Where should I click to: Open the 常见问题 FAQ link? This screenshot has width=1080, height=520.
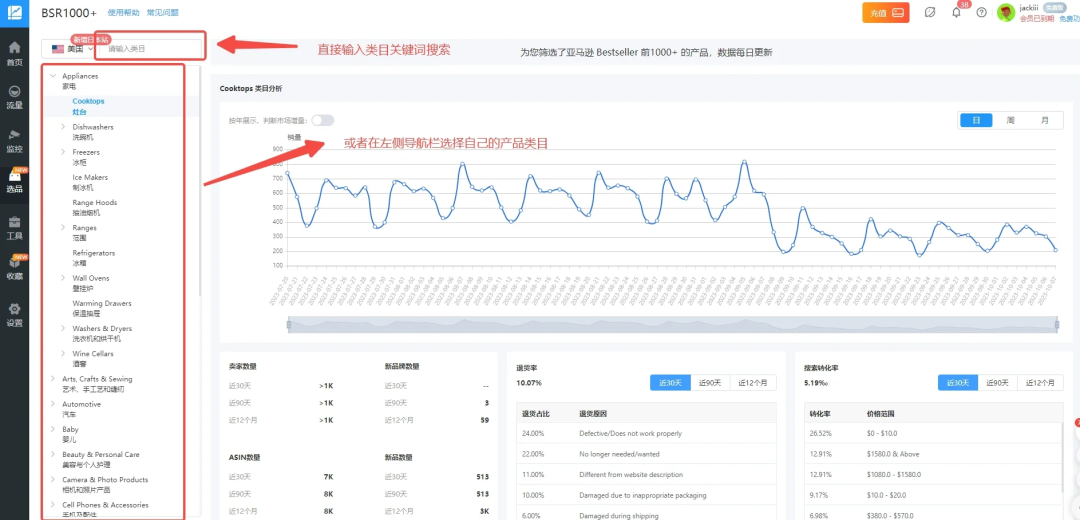[163, 12]
